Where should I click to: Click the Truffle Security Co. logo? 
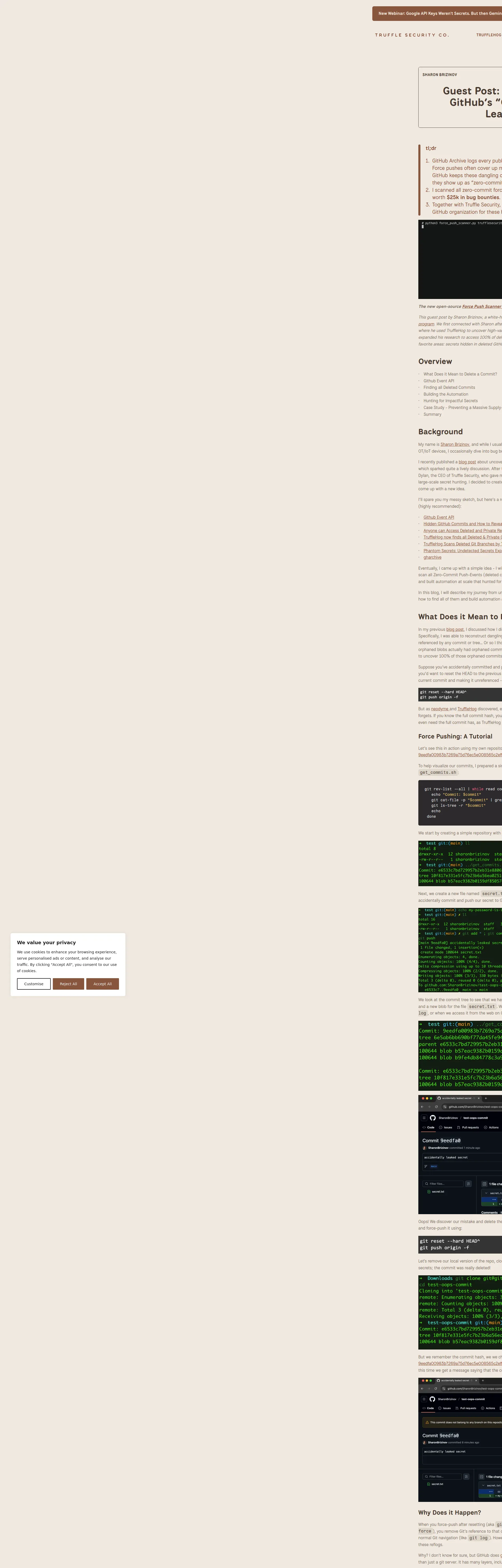(412, 35)
